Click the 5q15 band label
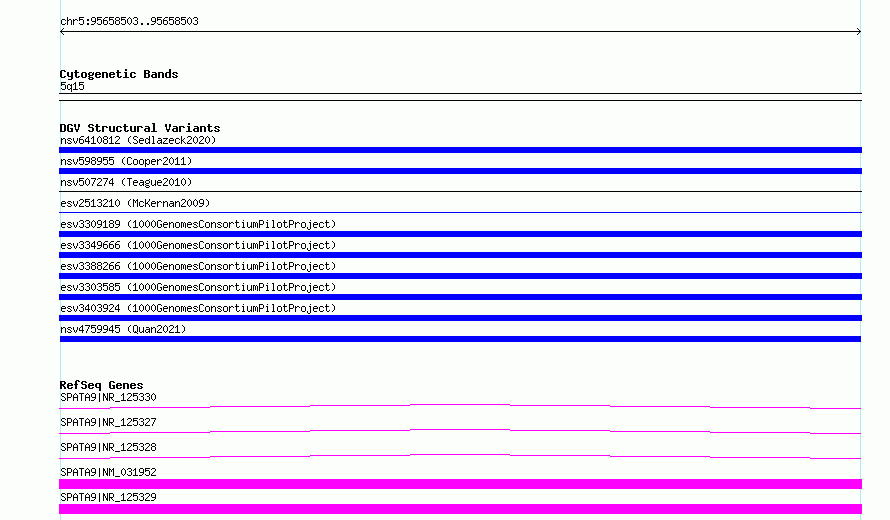Screen dimensions: 890x520 [x=72, y=86]
